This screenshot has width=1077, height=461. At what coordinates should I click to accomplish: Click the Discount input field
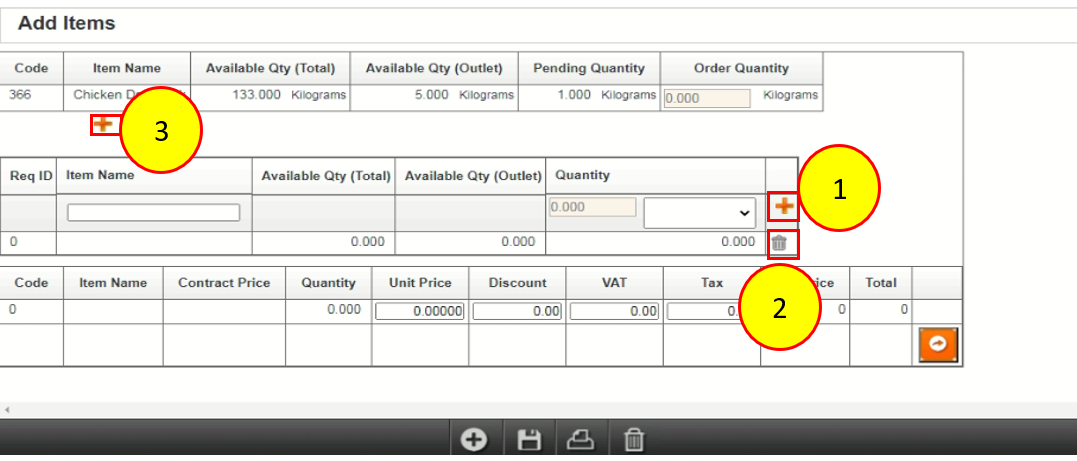517,311
